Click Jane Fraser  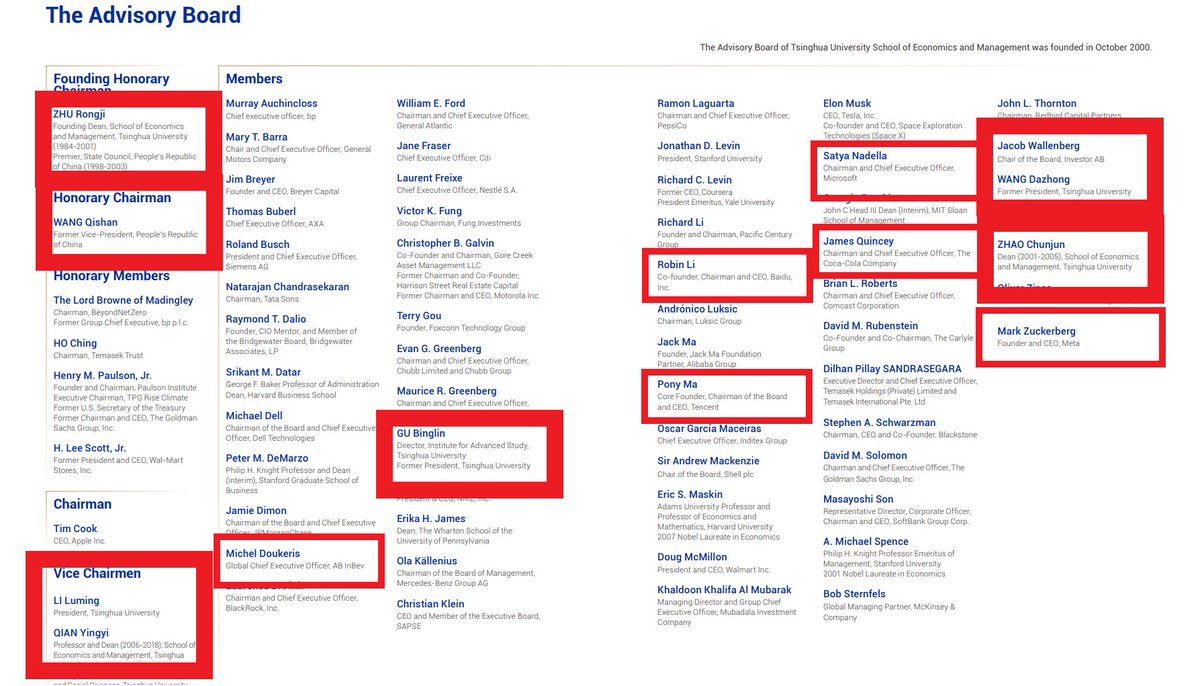click(424, 146)
